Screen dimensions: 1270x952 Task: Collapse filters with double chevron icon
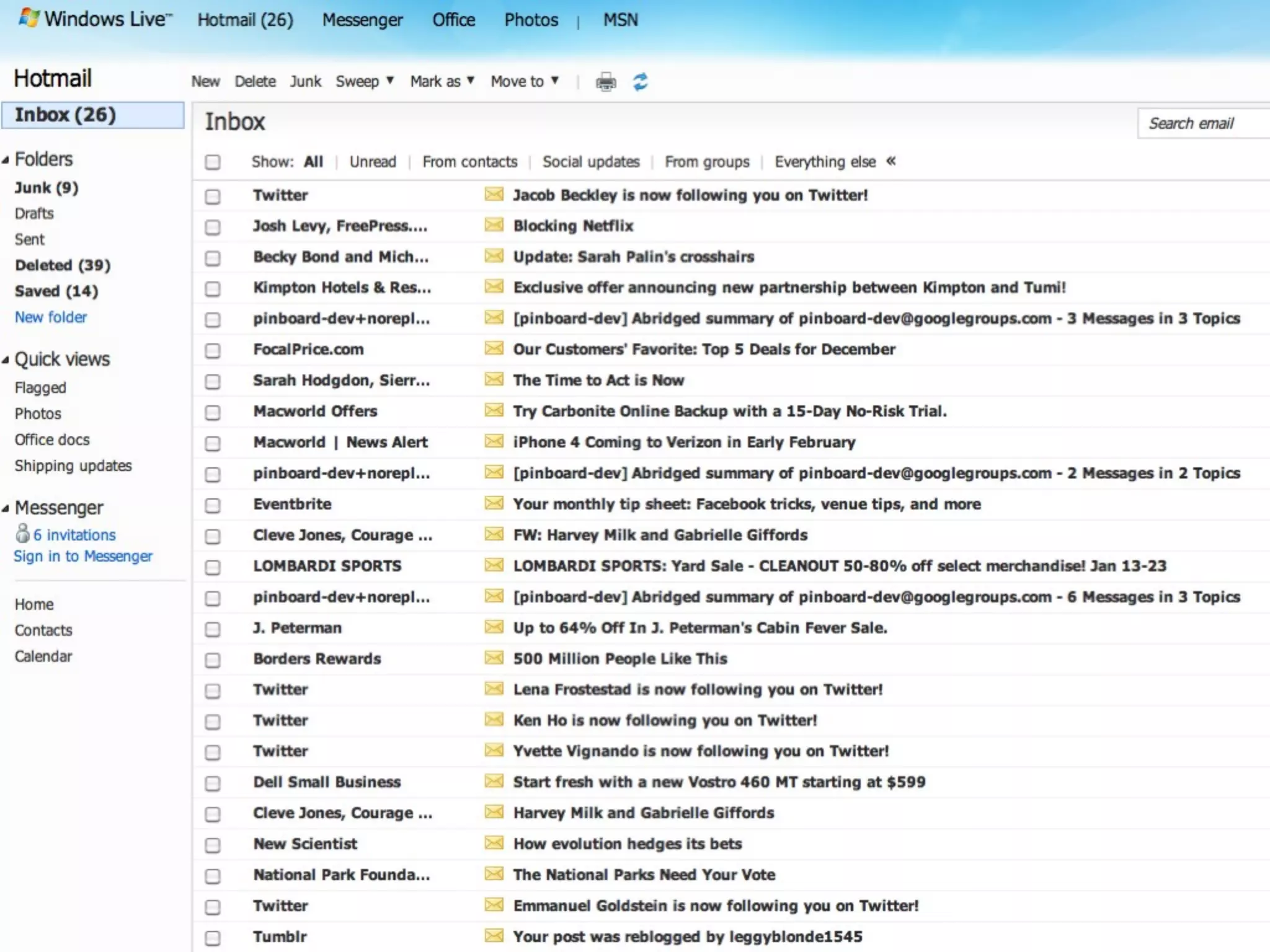(x=891, y=161)
